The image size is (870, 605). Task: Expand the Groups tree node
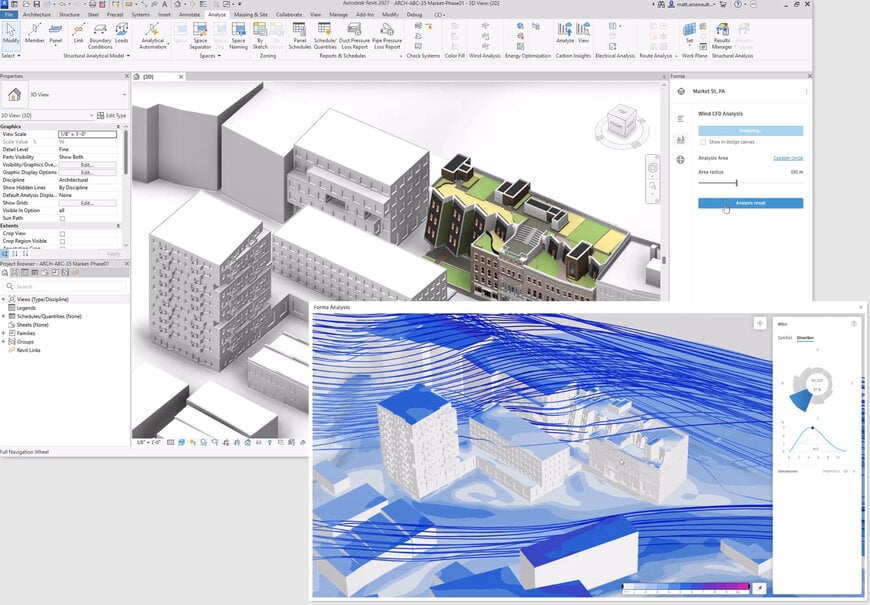(3, 342)
